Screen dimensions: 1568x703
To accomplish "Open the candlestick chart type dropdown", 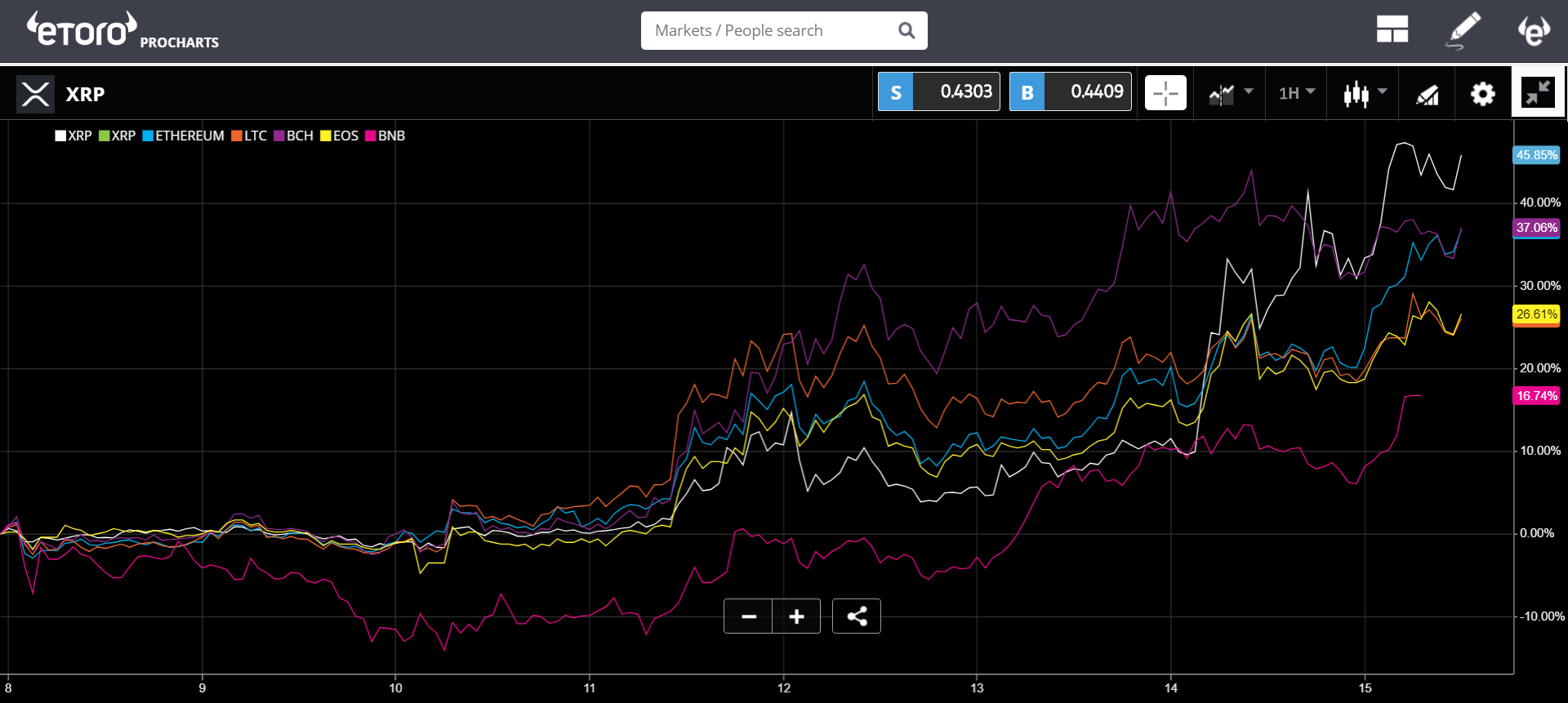I will pyautogui.click(x=1365, y=94).
